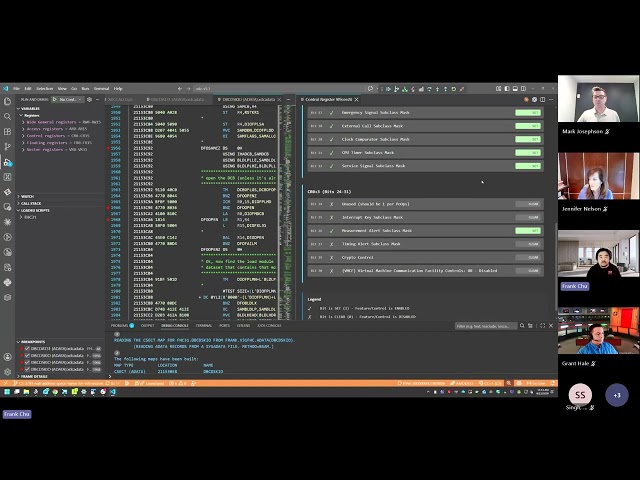This screenshot has width=640, height=480.
Task: Open the Explorer view in activity bar
Action: click(7, 101)
